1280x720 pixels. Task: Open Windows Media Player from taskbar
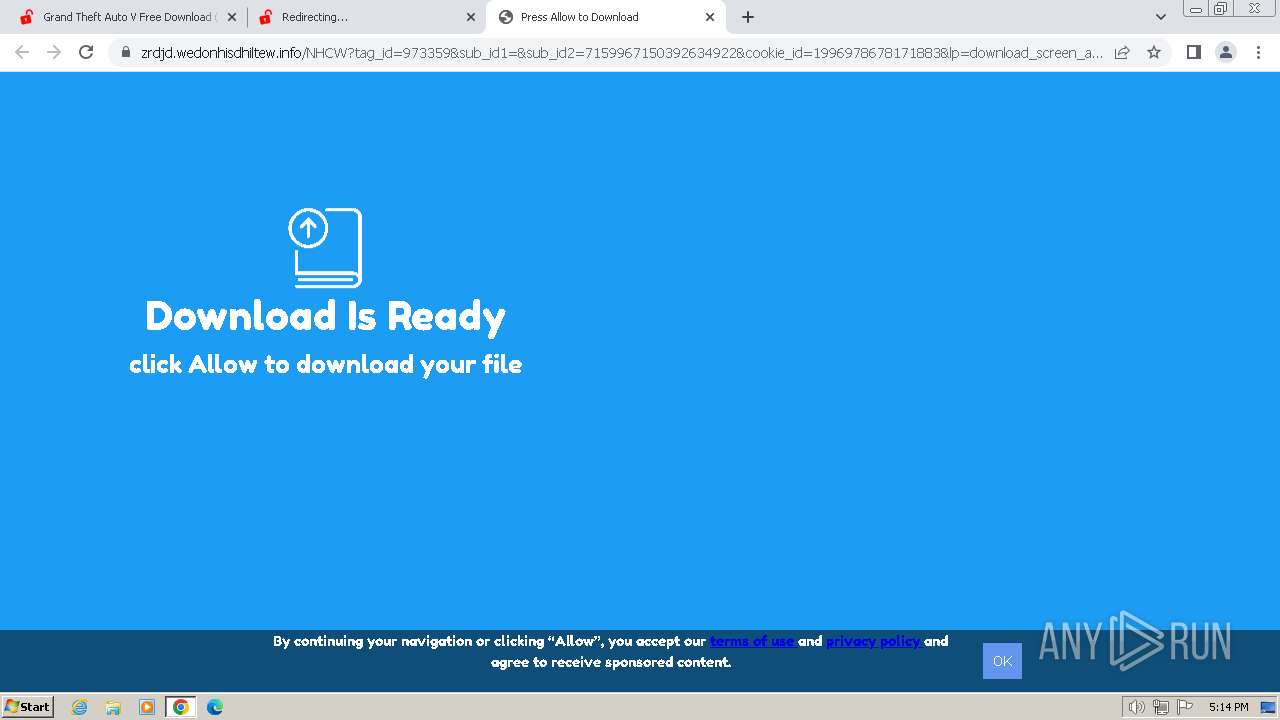[x=147, y=707]
